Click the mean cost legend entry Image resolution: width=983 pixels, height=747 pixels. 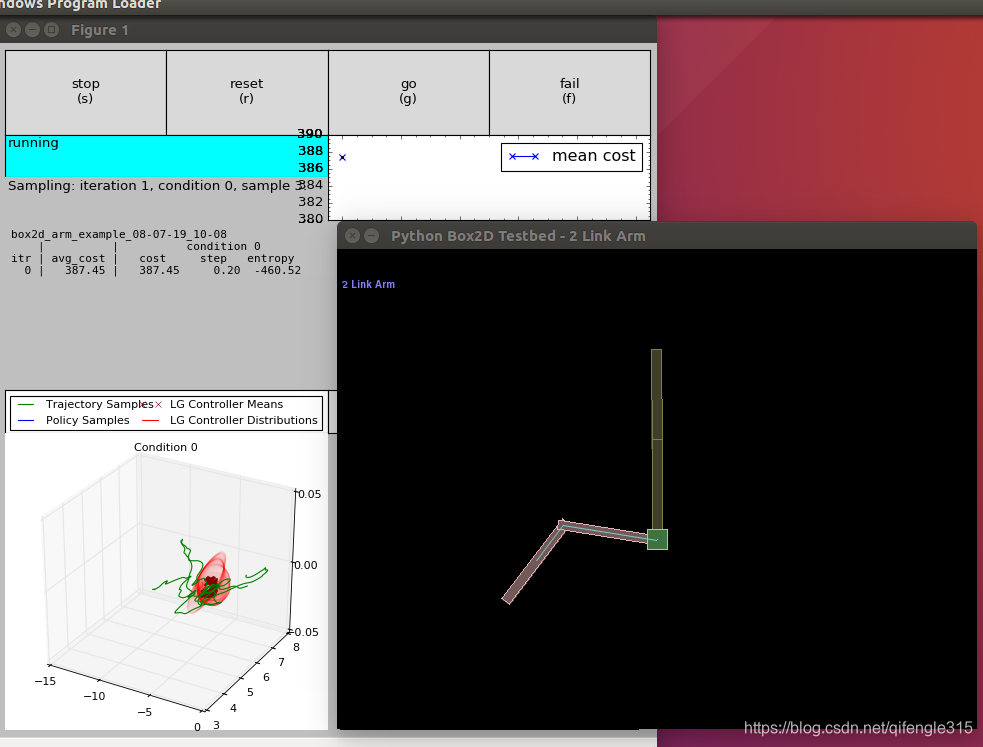[572, 157]
